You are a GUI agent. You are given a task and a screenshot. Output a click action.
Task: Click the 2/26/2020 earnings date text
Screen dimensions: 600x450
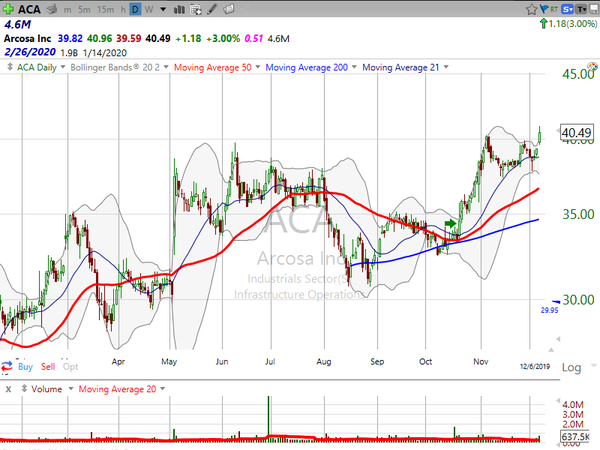[30, 52]
